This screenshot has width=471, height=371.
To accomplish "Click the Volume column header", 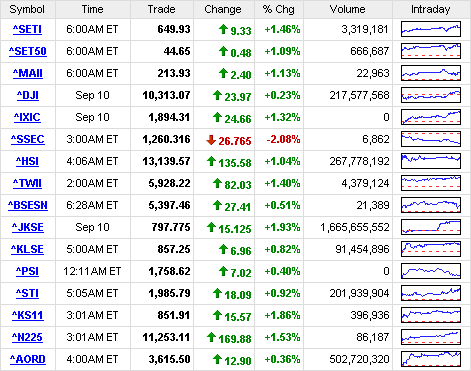I will pos(348,9).
